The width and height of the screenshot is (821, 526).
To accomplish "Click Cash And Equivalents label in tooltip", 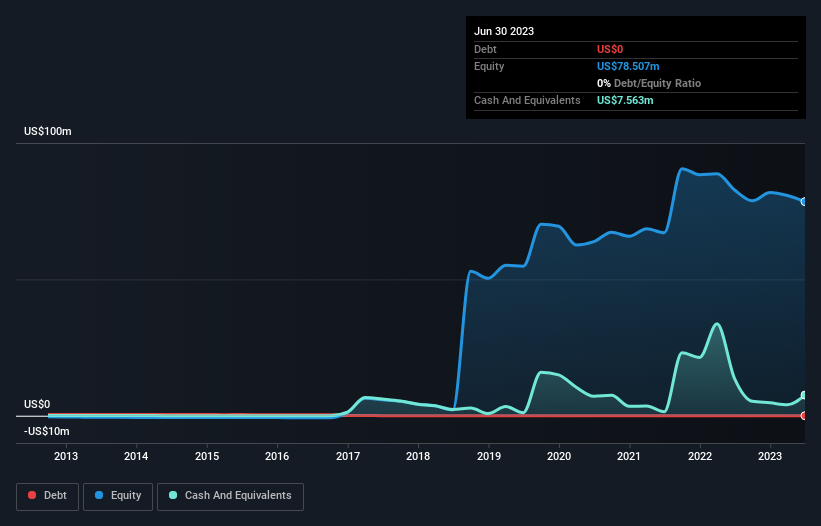I will (x=527, y=100).
